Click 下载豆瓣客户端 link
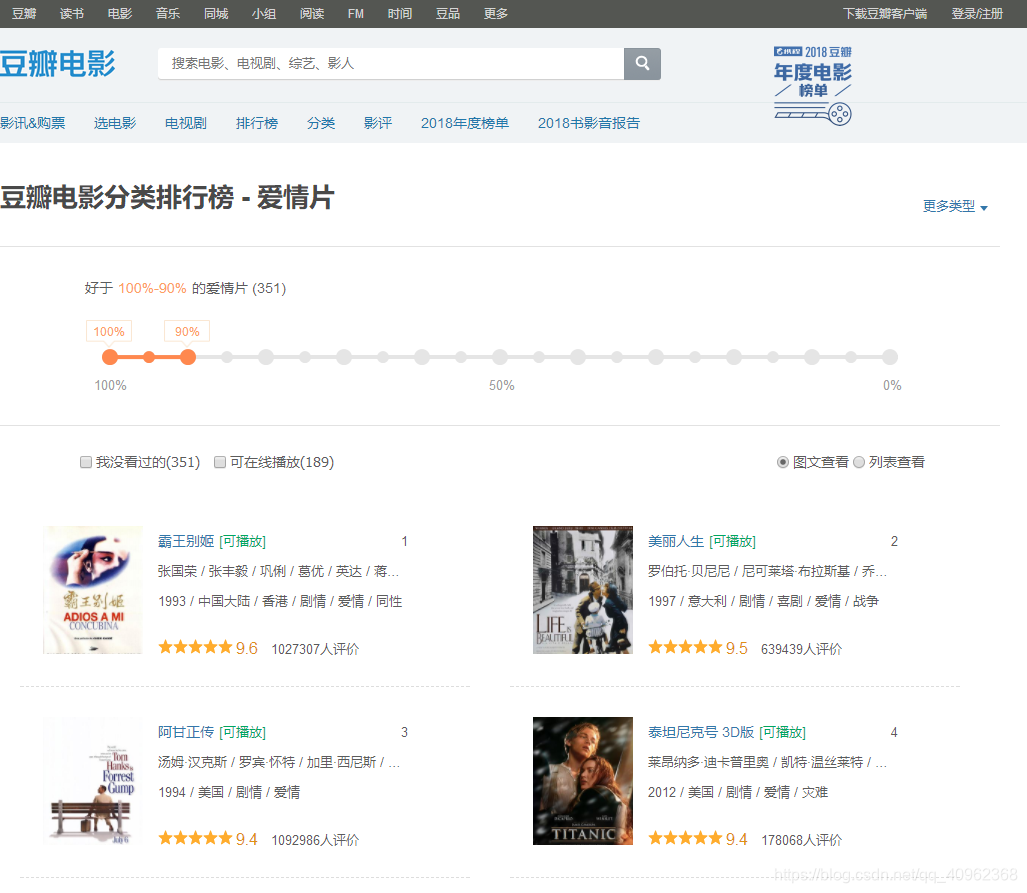This screenshot has height=893, width=1027. [885, 14]
